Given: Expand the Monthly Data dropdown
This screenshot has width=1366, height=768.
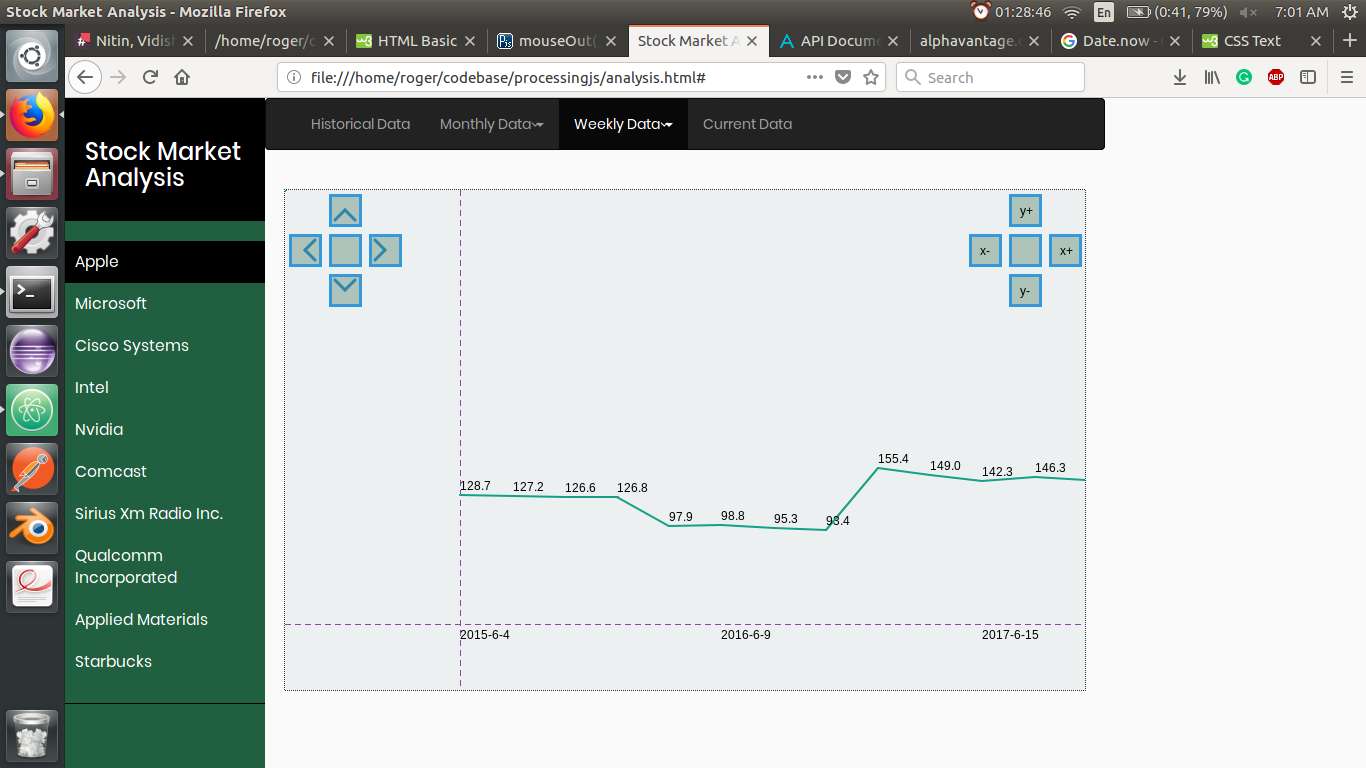Looking at the screenshot, I should pos(491,124).
